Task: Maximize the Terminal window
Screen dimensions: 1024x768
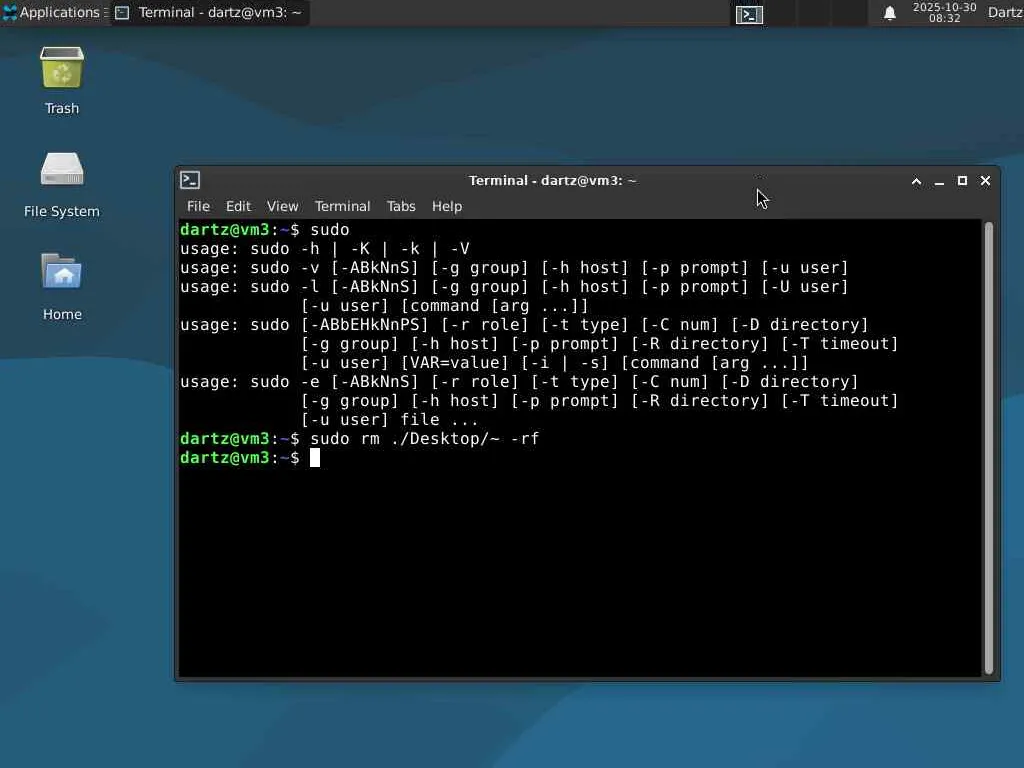Action: 962,181
